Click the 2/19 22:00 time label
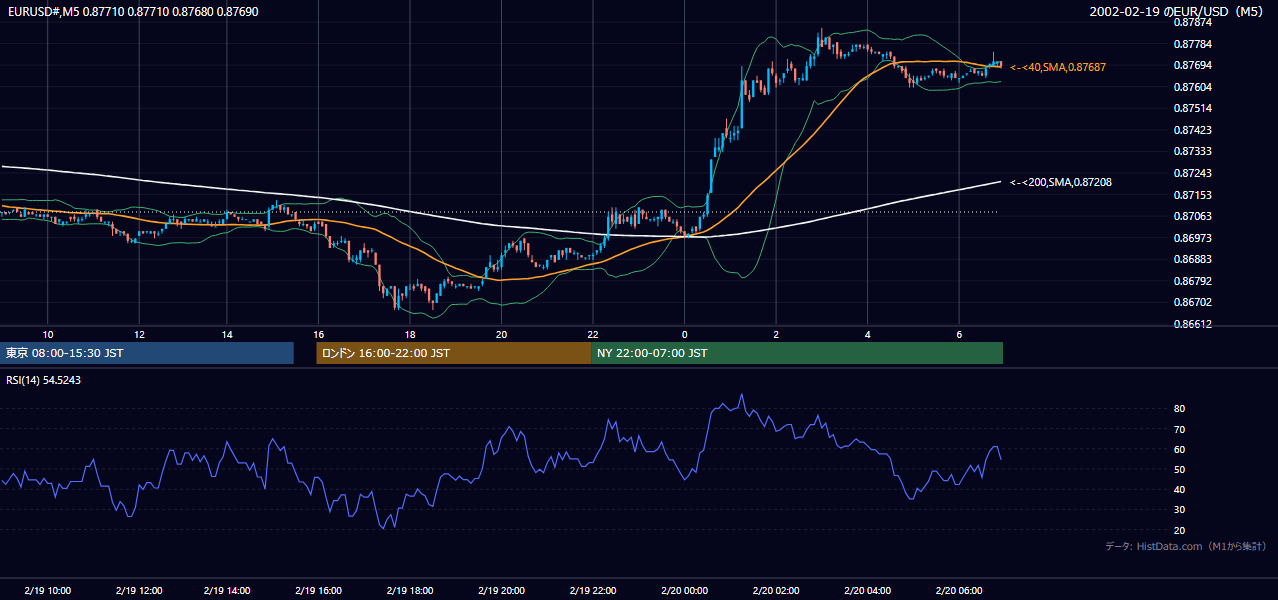The image size is (1278, 600). [x=592, y=591]
